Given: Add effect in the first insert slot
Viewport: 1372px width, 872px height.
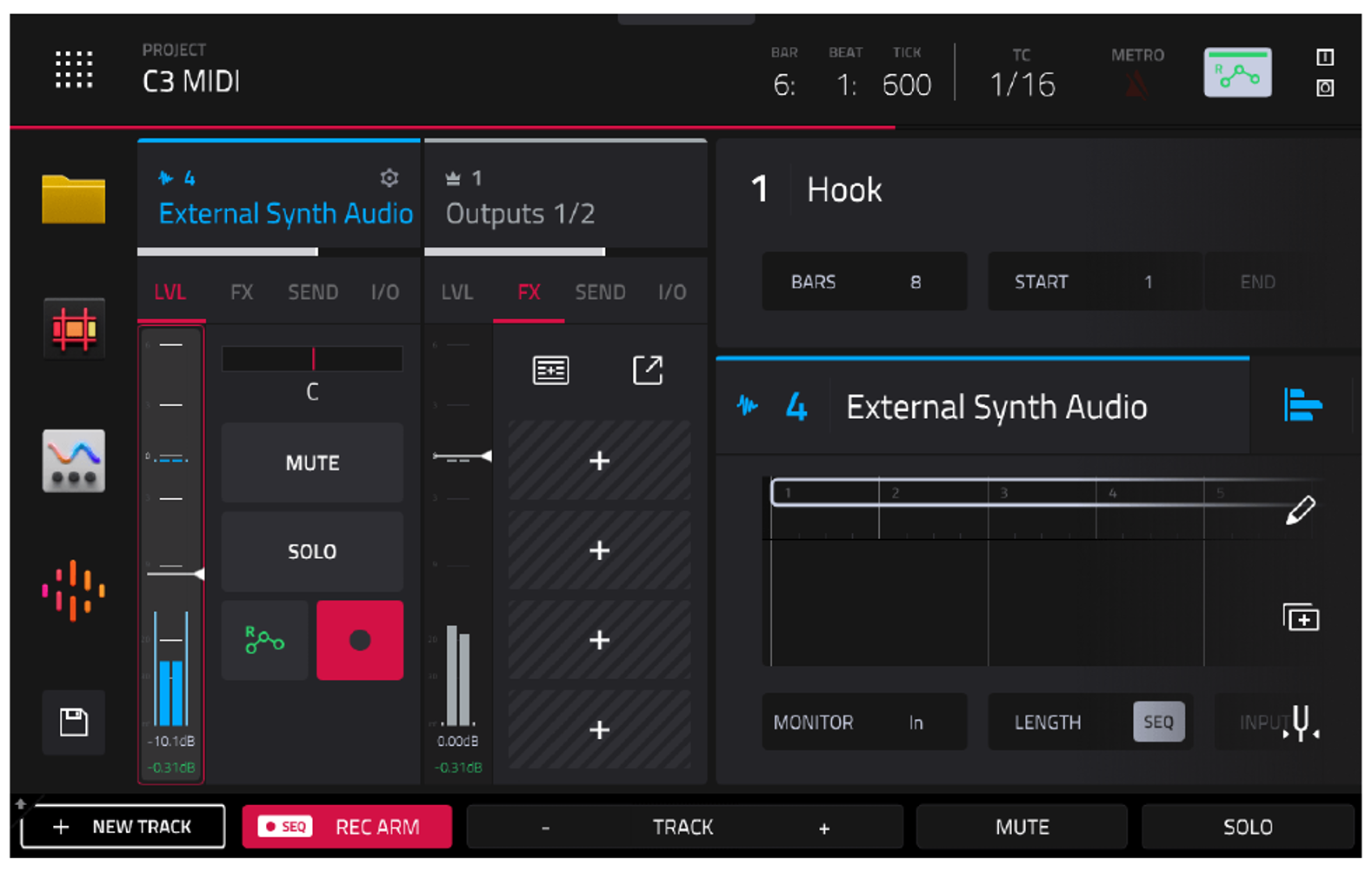Looking at the screenshot, I should pos(599,461).
